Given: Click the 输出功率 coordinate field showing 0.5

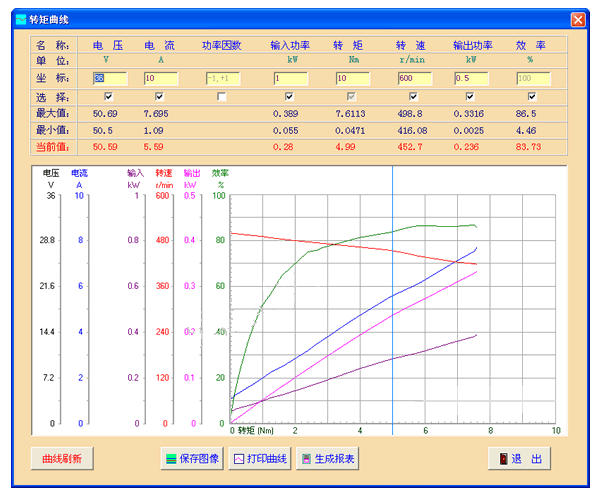Looking at the screenshot, I should (x=473, y=78).
